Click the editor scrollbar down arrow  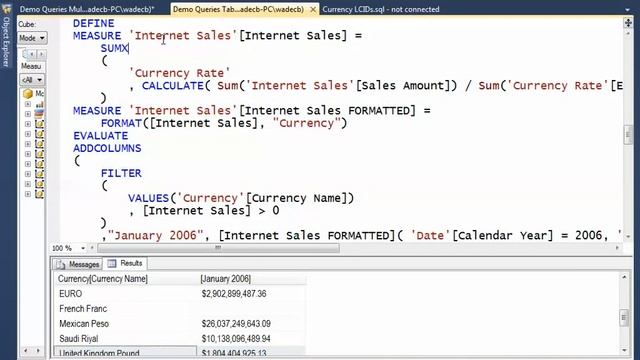[628, 236]
